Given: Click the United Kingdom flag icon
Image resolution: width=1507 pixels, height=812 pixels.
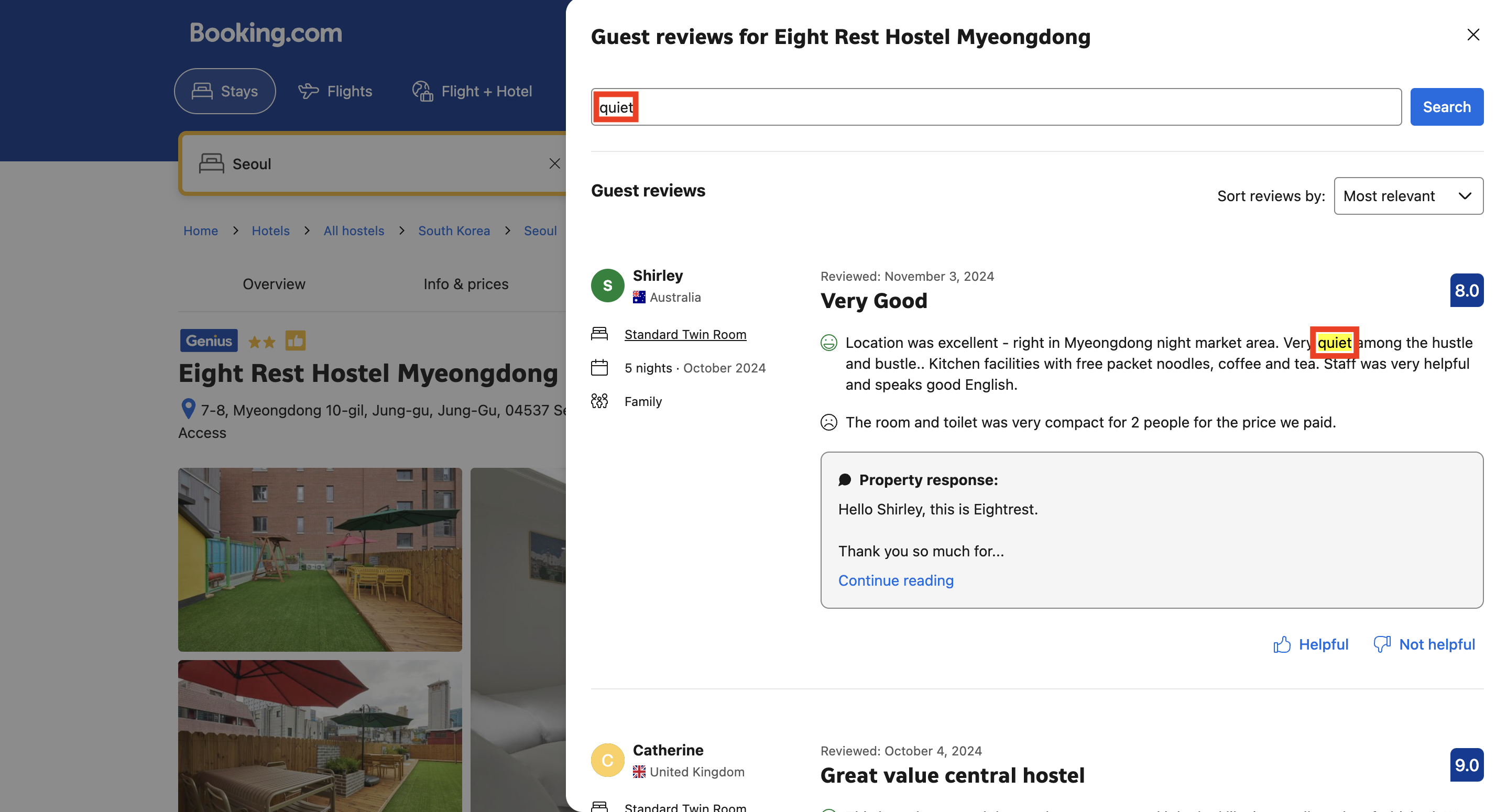Looking at the screenshot, I should [639, 772].
